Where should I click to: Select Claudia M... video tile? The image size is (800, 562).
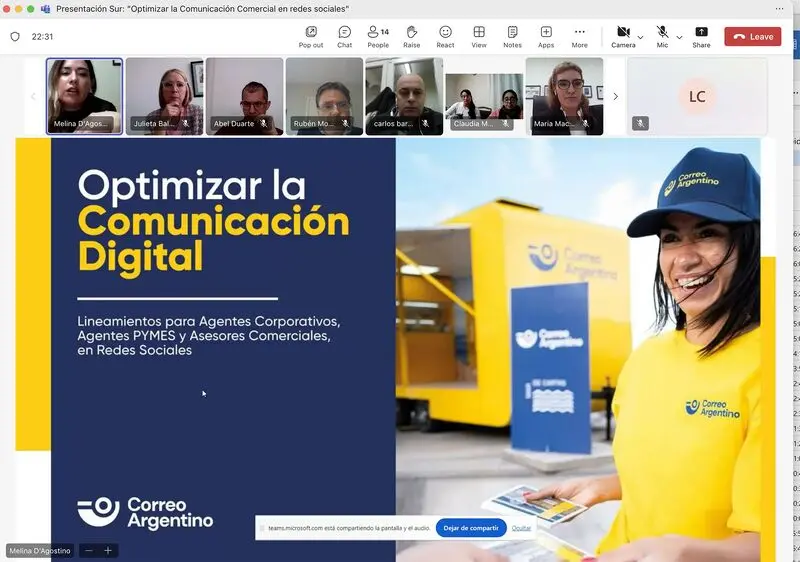click(484, 96)
